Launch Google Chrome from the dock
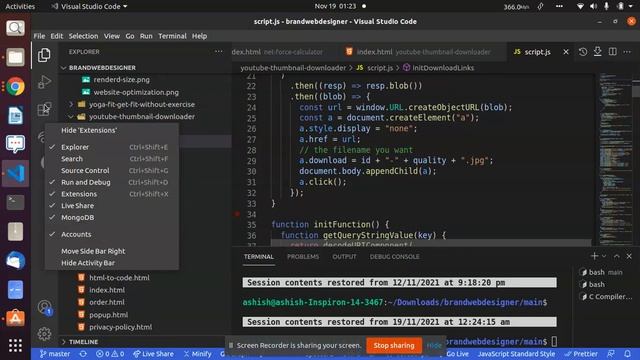640x360 pixels. [16, 87]
